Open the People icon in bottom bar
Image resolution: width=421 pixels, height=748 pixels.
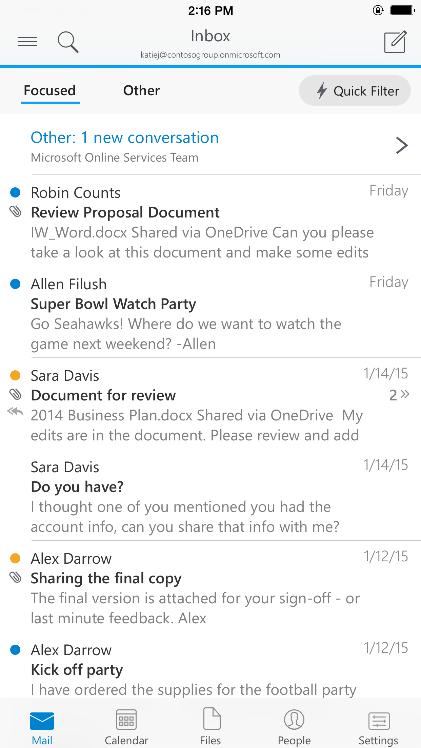pyautogui.click(x=294, y=720)
